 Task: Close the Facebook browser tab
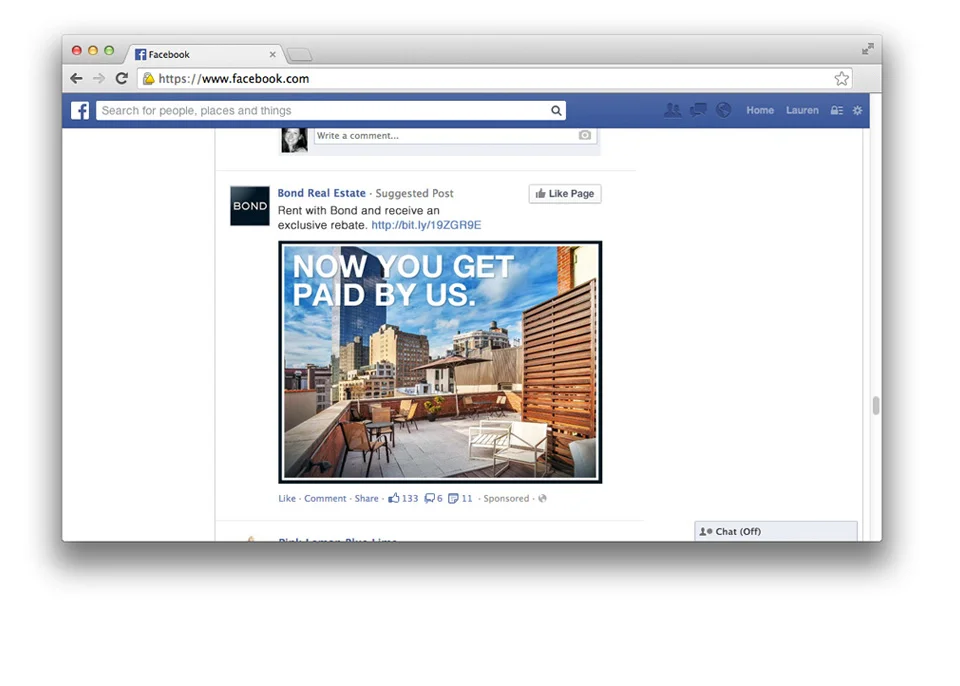tap(272, 55)
